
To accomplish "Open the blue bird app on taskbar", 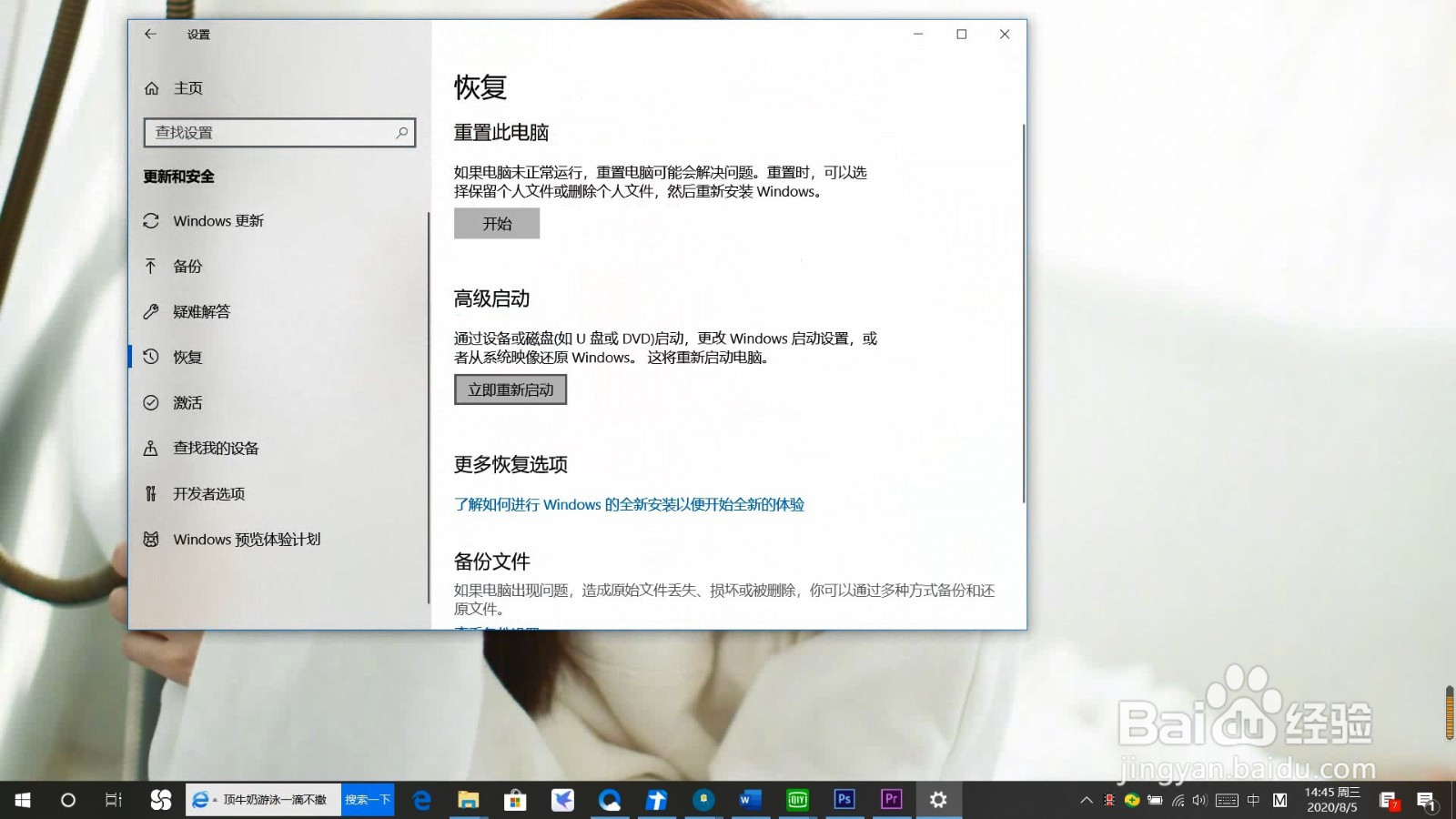I will (562, 800).
